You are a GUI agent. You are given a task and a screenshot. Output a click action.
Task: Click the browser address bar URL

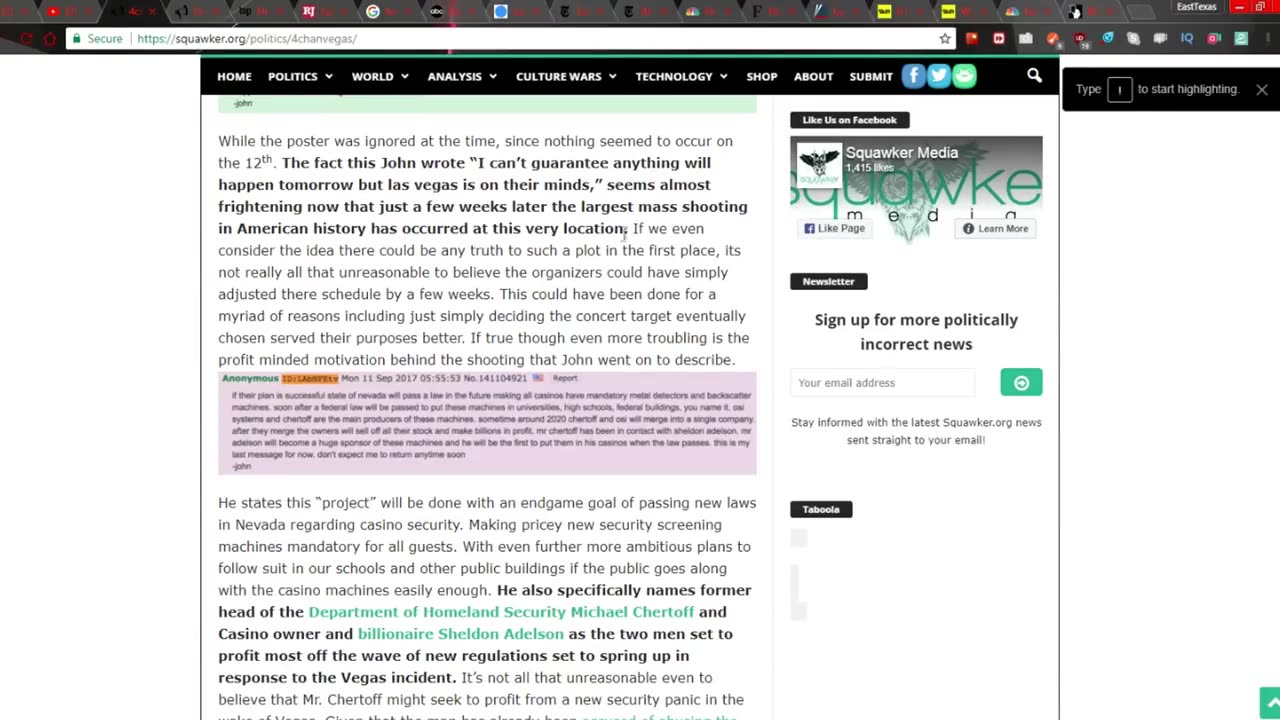coord(247,39)
